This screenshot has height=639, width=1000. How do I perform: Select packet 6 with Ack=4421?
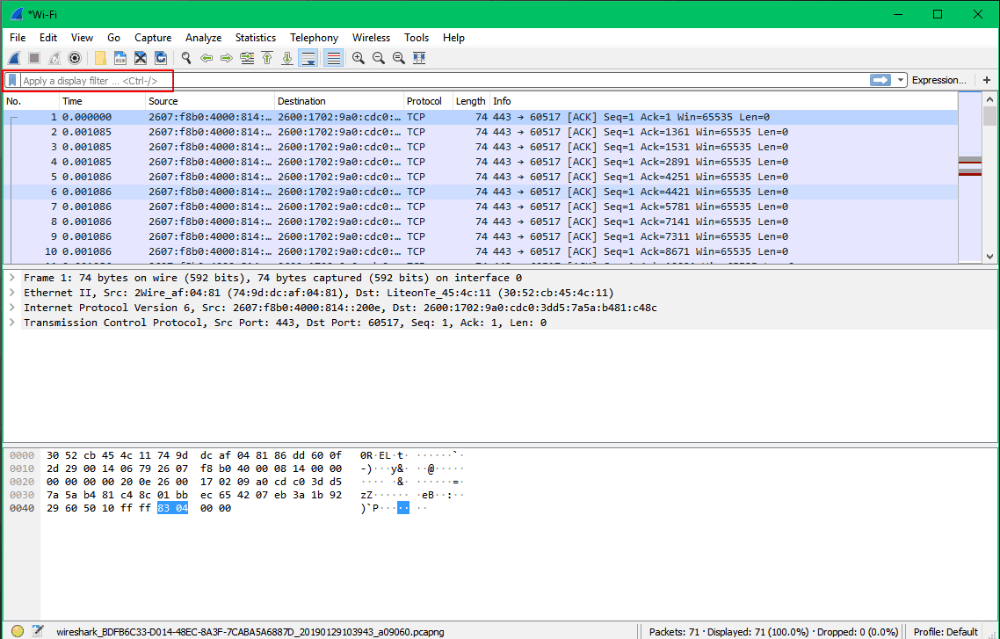(x=480, y=192)
